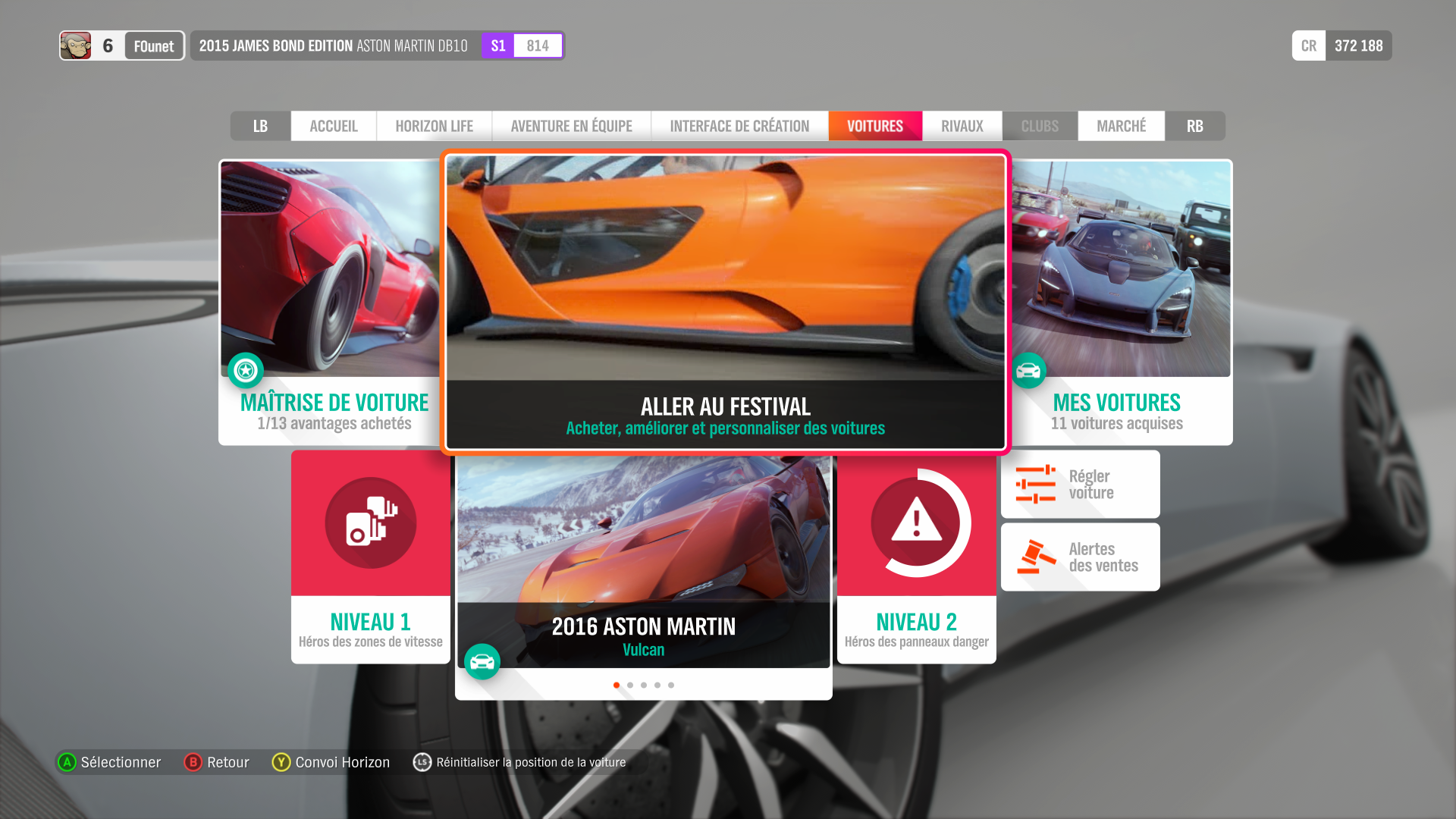Click the RB bumper tab arrow
Viewport: 1456px width, 819px height.
click(1195, 126)
